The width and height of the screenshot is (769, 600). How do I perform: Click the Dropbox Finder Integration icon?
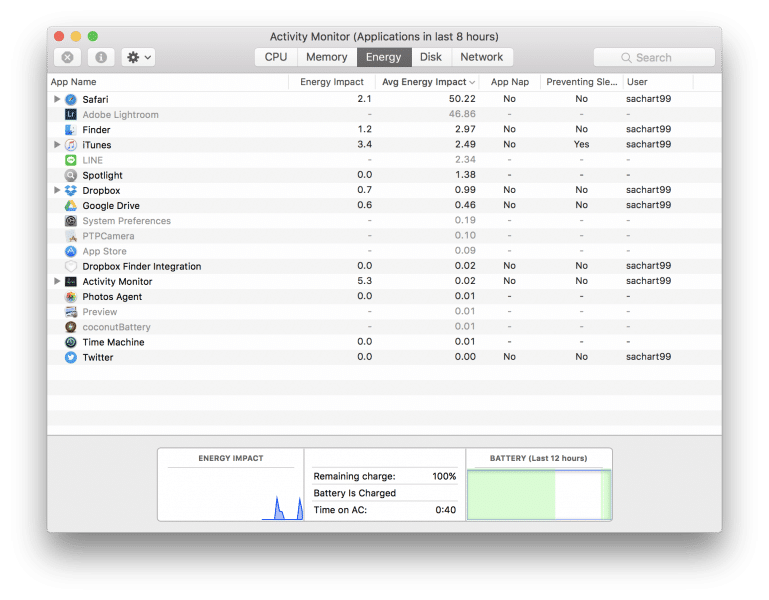point(71,266)
